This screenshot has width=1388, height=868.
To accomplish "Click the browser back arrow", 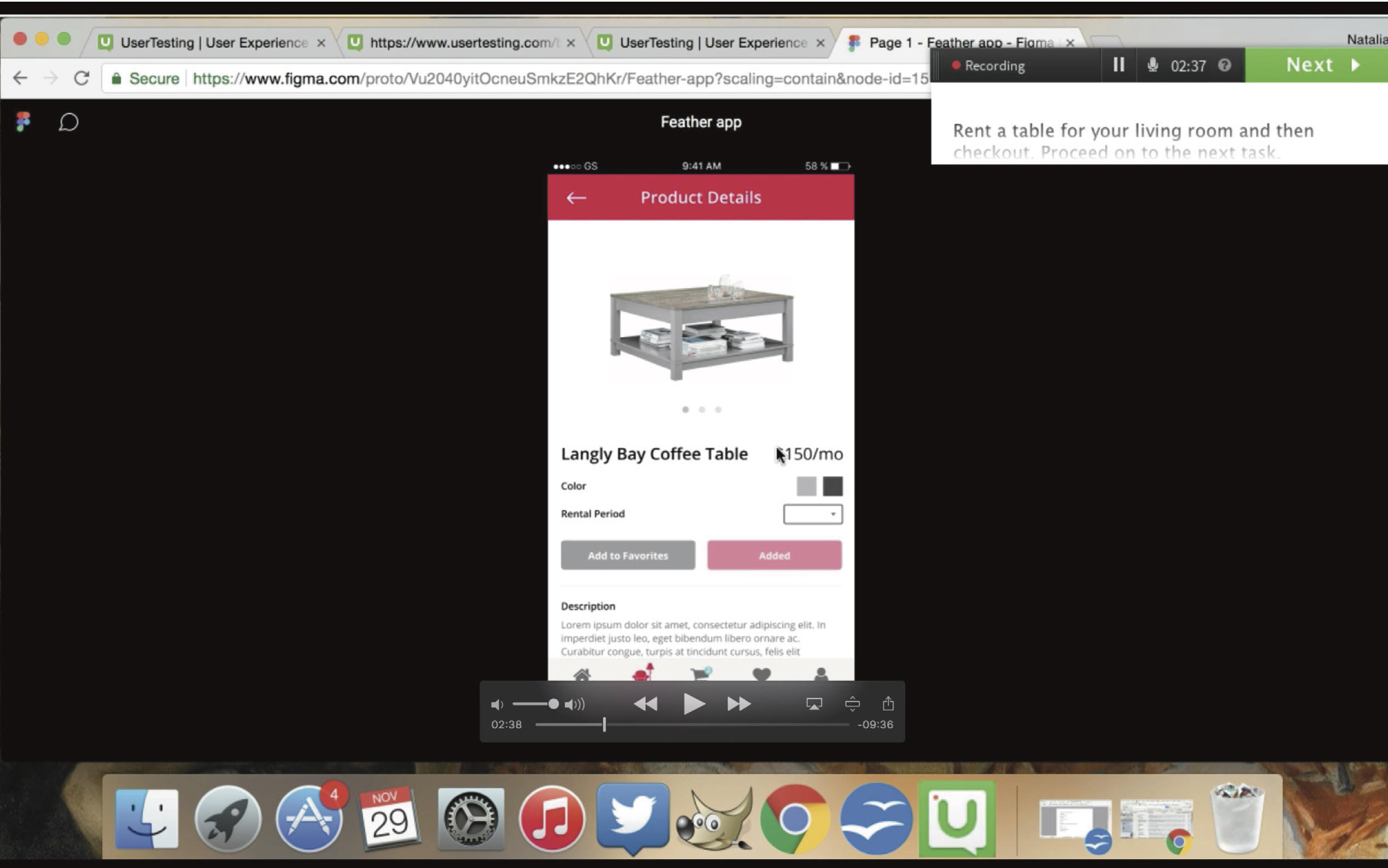I will point(20,78).
